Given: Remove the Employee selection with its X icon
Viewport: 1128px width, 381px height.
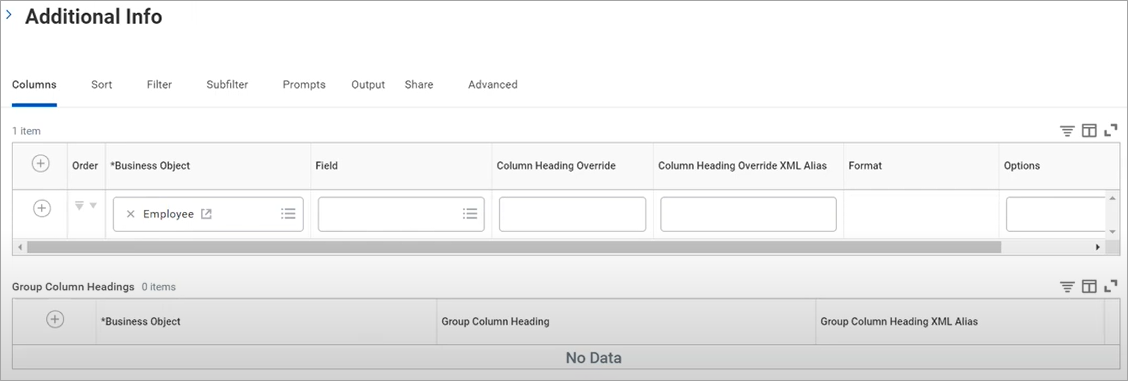Looking at the screenshot, I should click(130, 214).
